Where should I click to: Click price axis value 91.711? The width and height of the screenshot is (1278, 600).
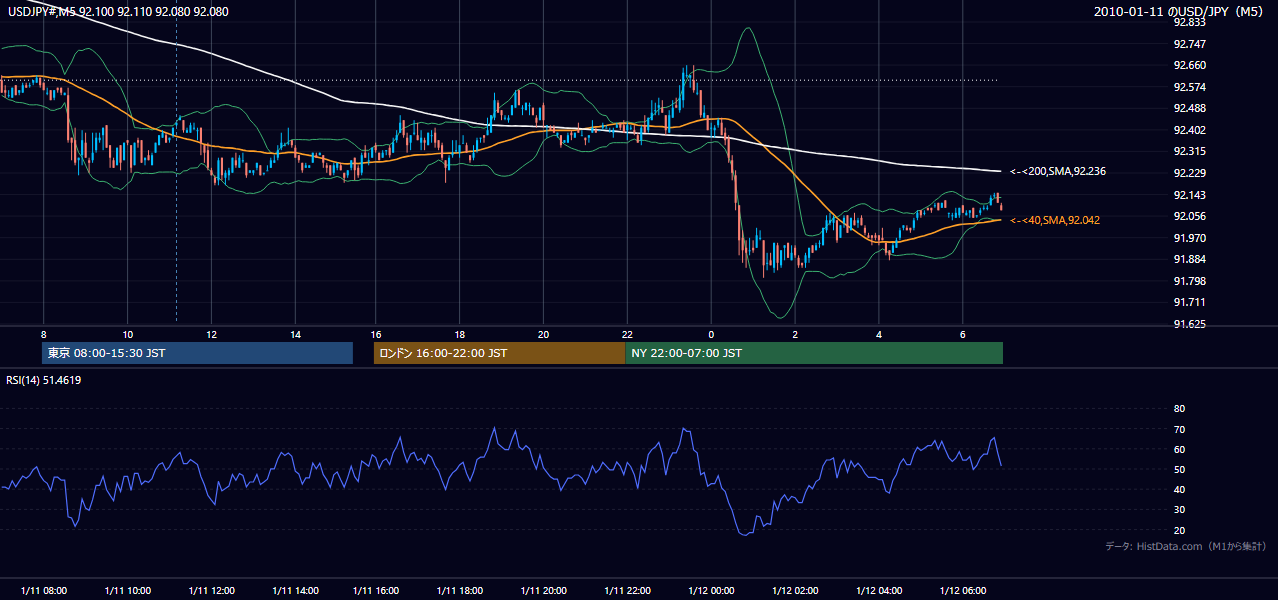tap(1189, 302)
